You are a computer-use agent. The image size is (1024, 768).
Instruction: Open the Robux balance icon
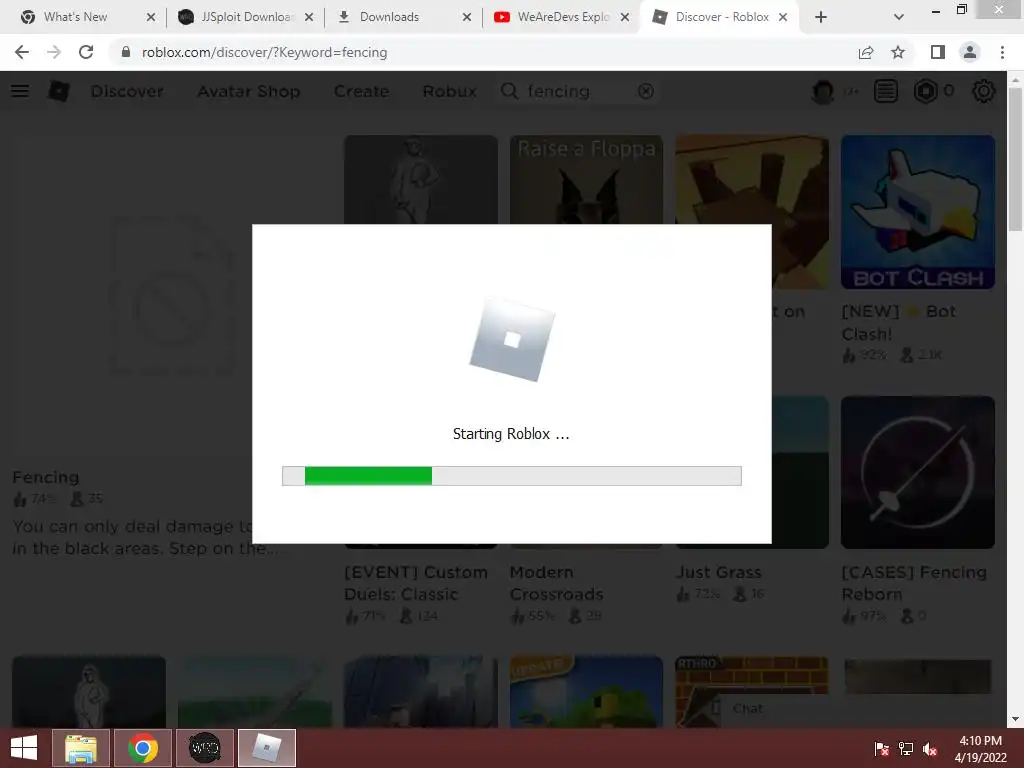(x=925, y=91)
